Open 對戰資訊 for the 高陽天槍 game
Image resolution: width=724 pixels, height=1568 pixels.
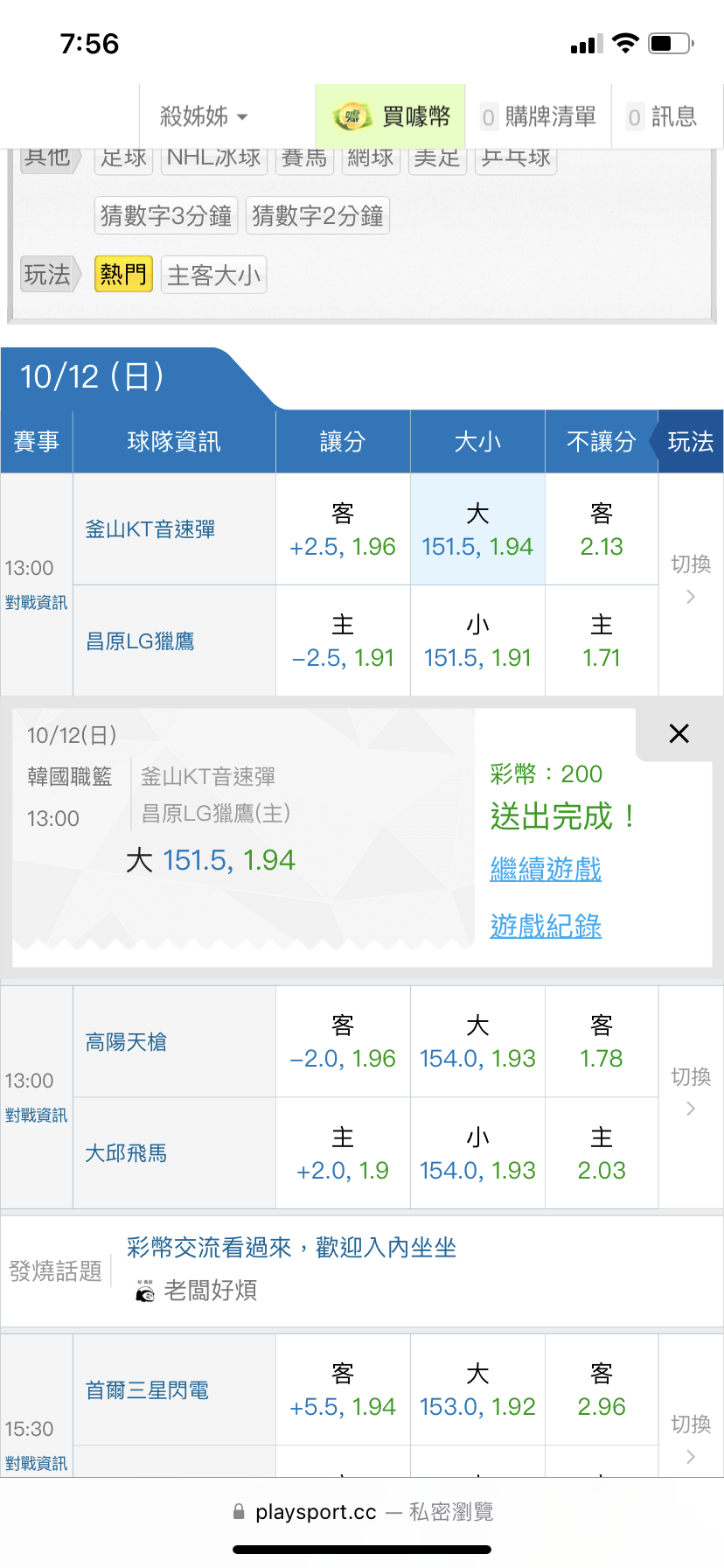click(x=36, y=1116)
